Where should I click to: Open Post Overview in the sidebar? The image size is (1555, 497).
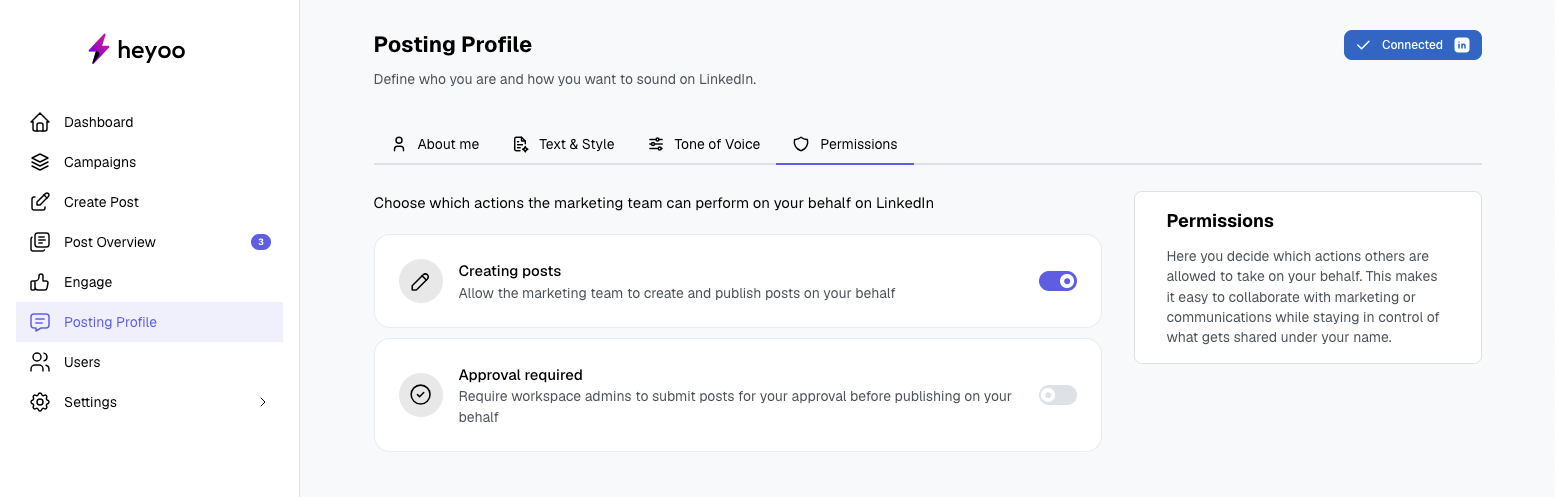pyautogui.click(x=110, y=242)
